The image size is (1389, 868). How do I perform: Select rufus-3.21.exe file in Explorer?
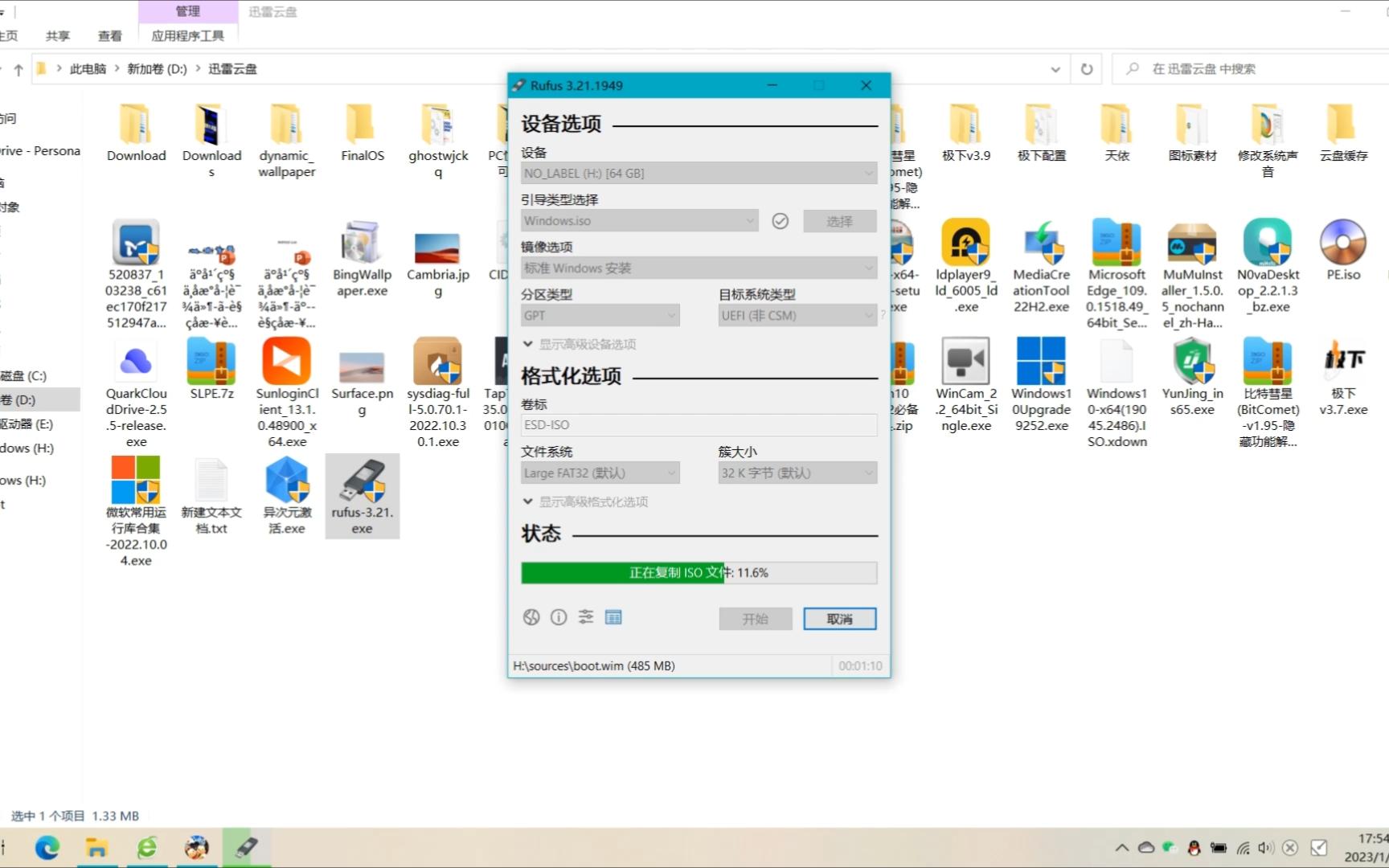coord(363,496)
